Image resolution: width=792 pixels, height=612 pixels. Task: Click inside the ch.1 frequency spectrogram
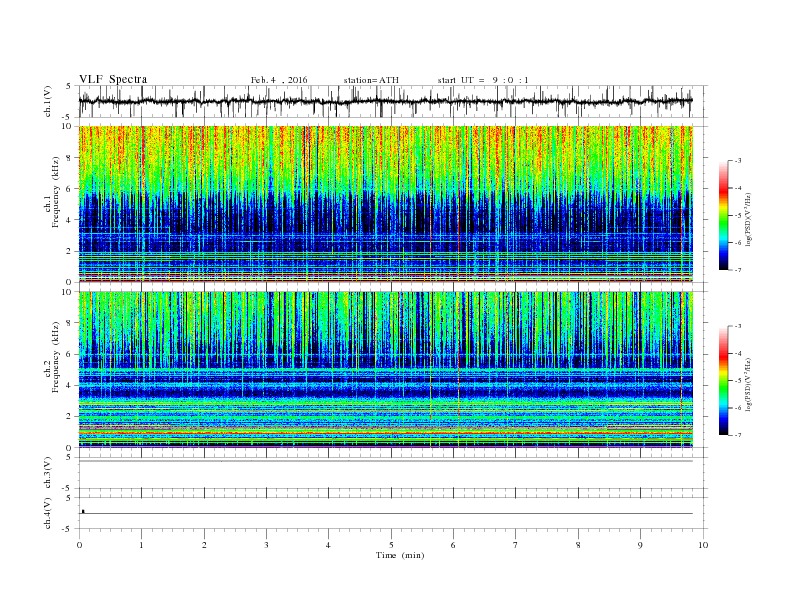click(x=386, y=204)
